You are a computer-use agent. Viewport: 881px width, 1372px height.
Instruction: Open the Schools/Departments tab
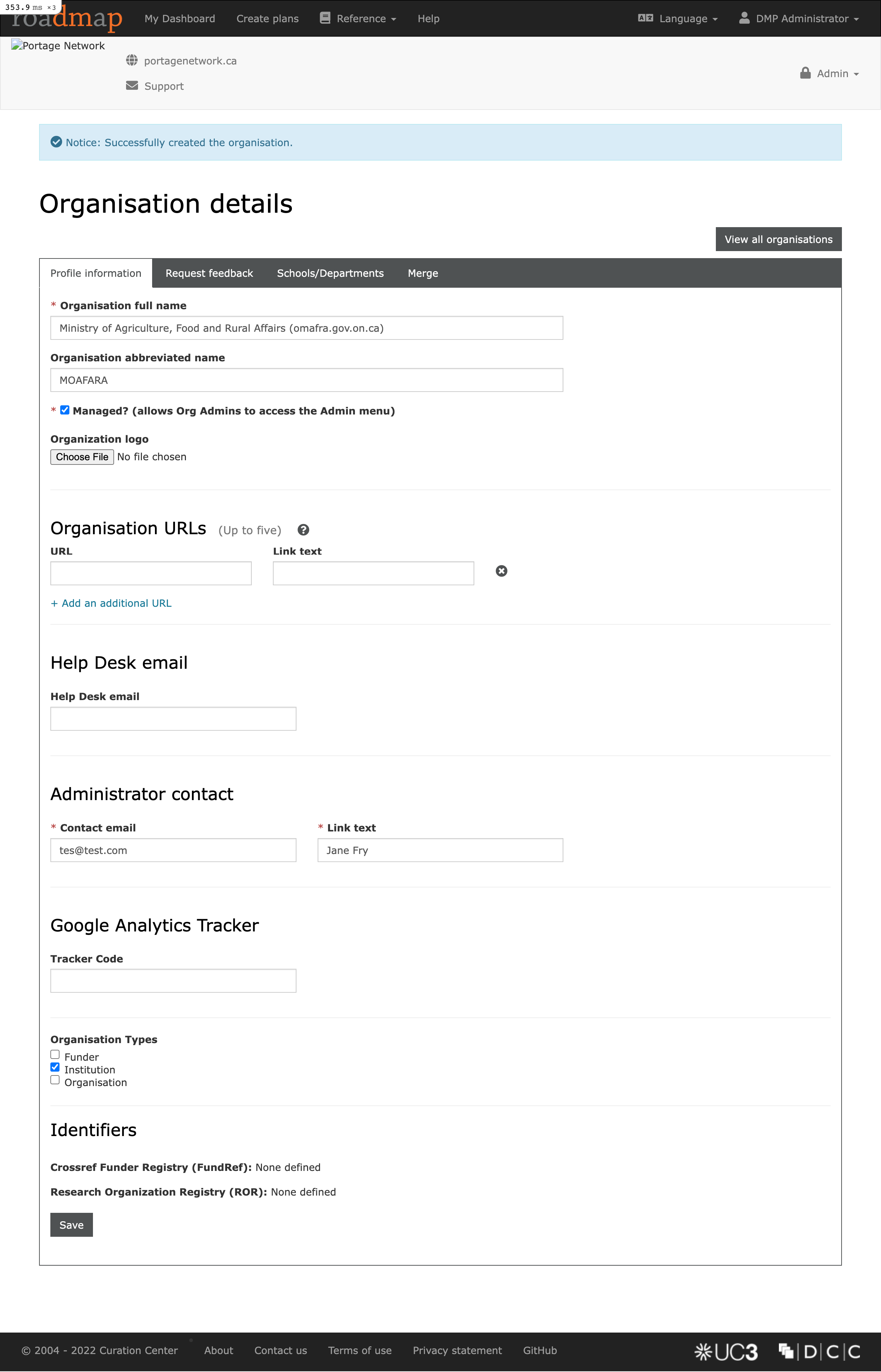[x=330, y=273]
